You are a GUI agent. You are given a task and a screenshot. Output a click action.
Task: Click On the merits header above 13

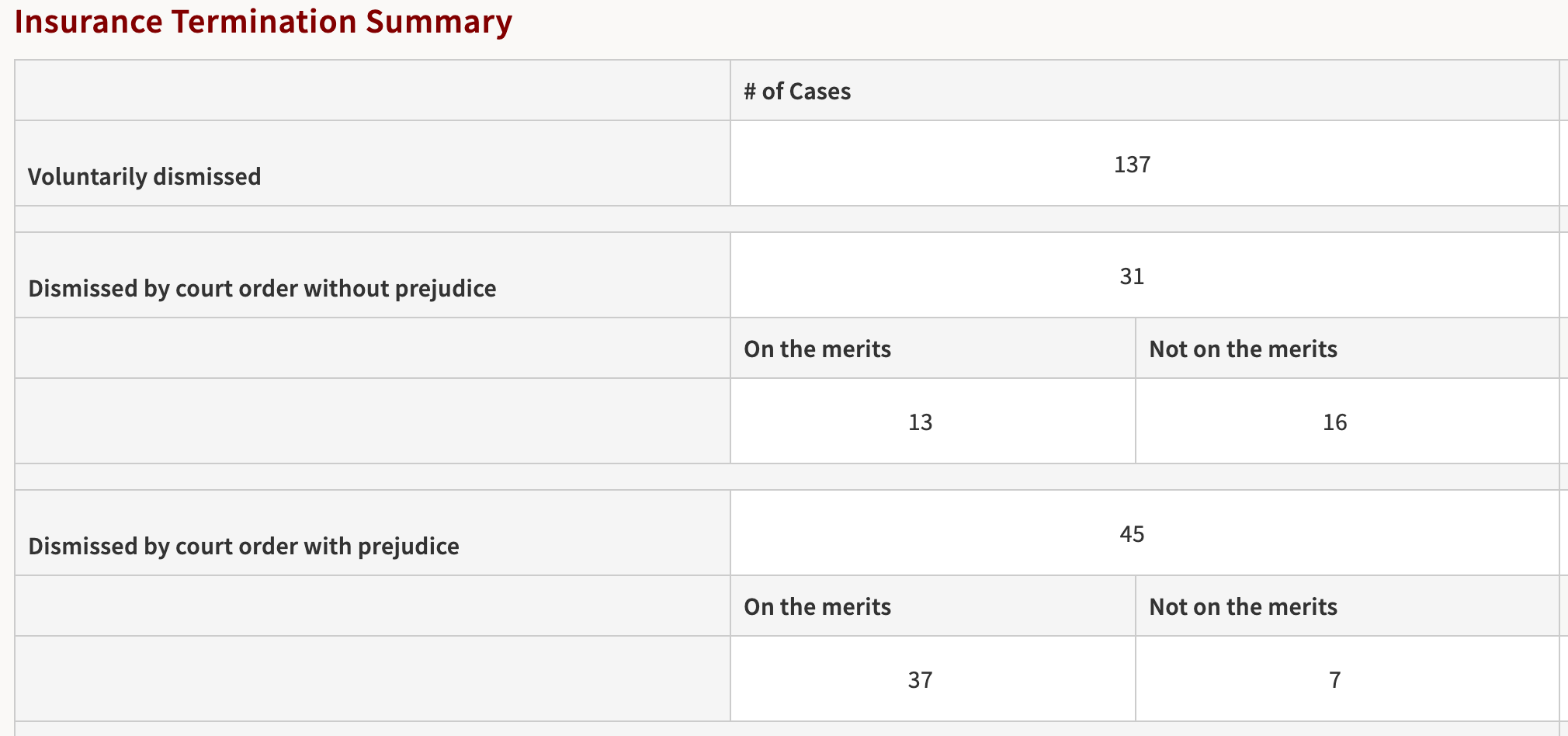point(817,349)
